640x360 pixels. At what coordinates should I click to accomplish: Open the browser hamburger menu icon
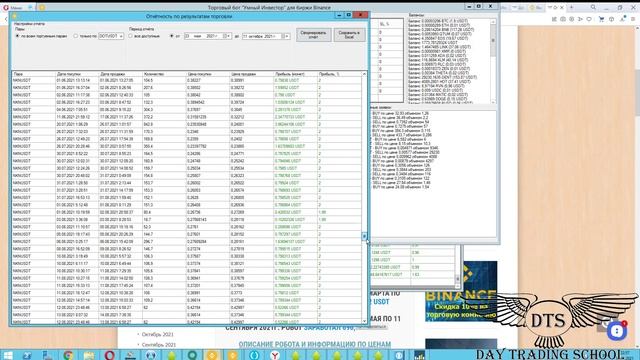(x=633, y=19)
